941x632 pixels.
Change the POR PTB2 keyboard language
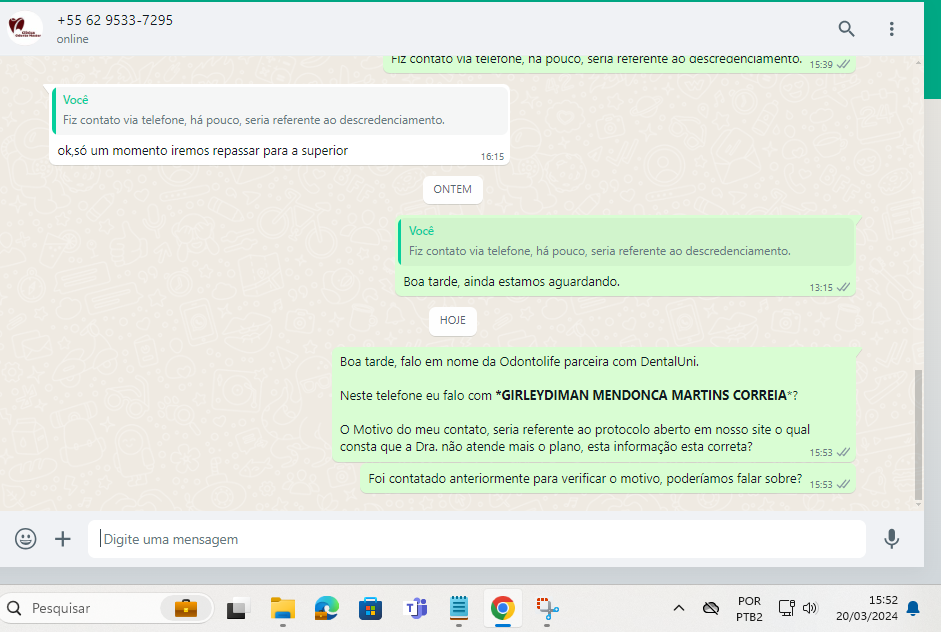click(x=749, y=609)
